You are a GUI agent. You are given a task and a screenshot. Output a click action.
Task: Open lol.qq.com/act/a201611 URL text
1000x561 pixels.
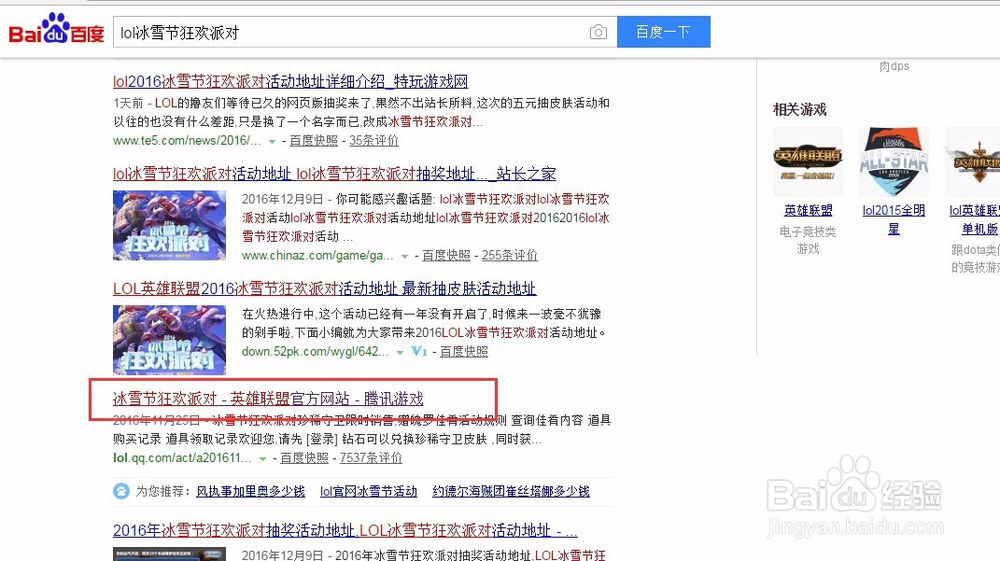pyautogui.click(x=182, y=458)
